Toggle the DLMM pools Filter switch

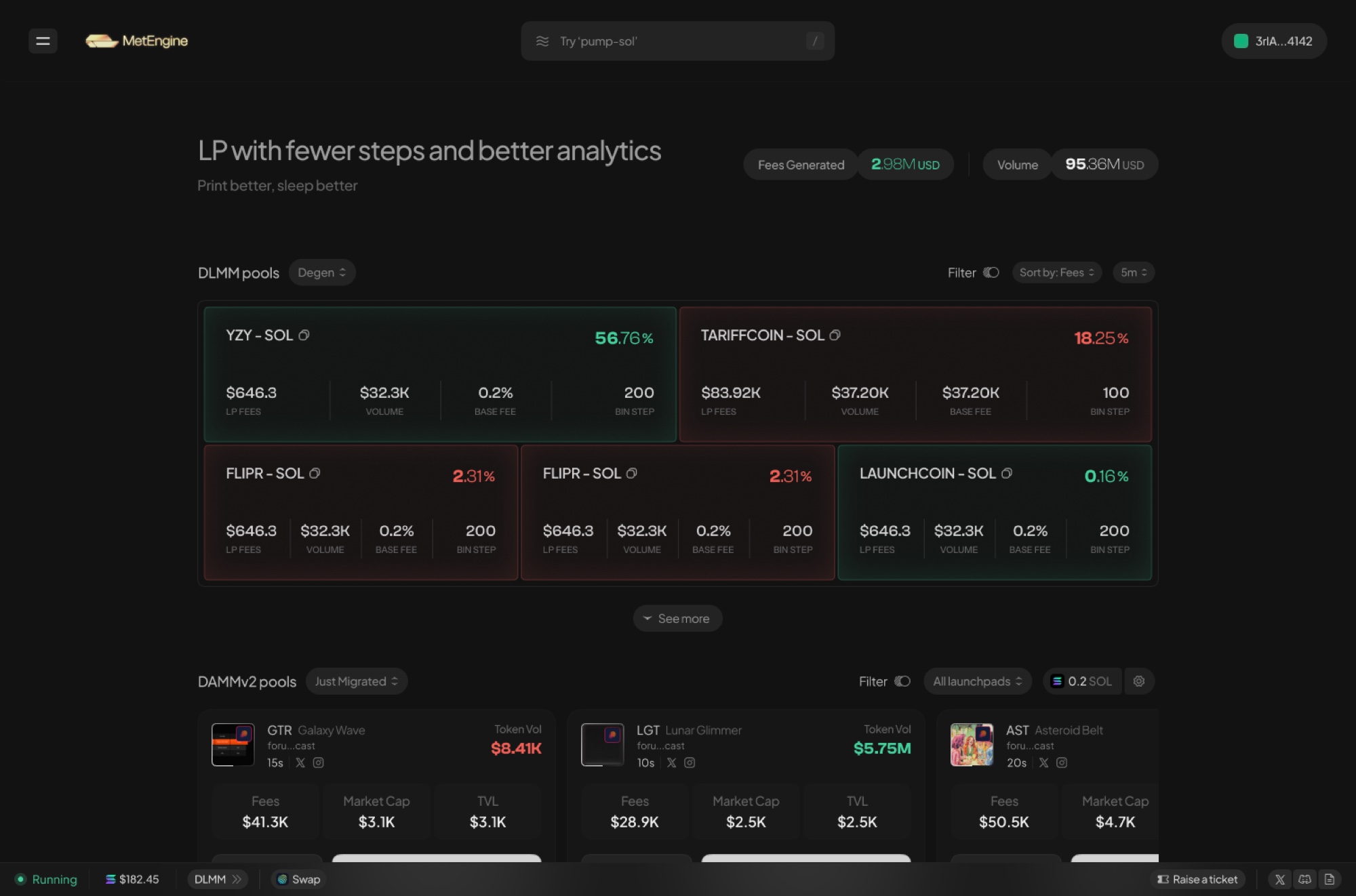coord(991,272)
